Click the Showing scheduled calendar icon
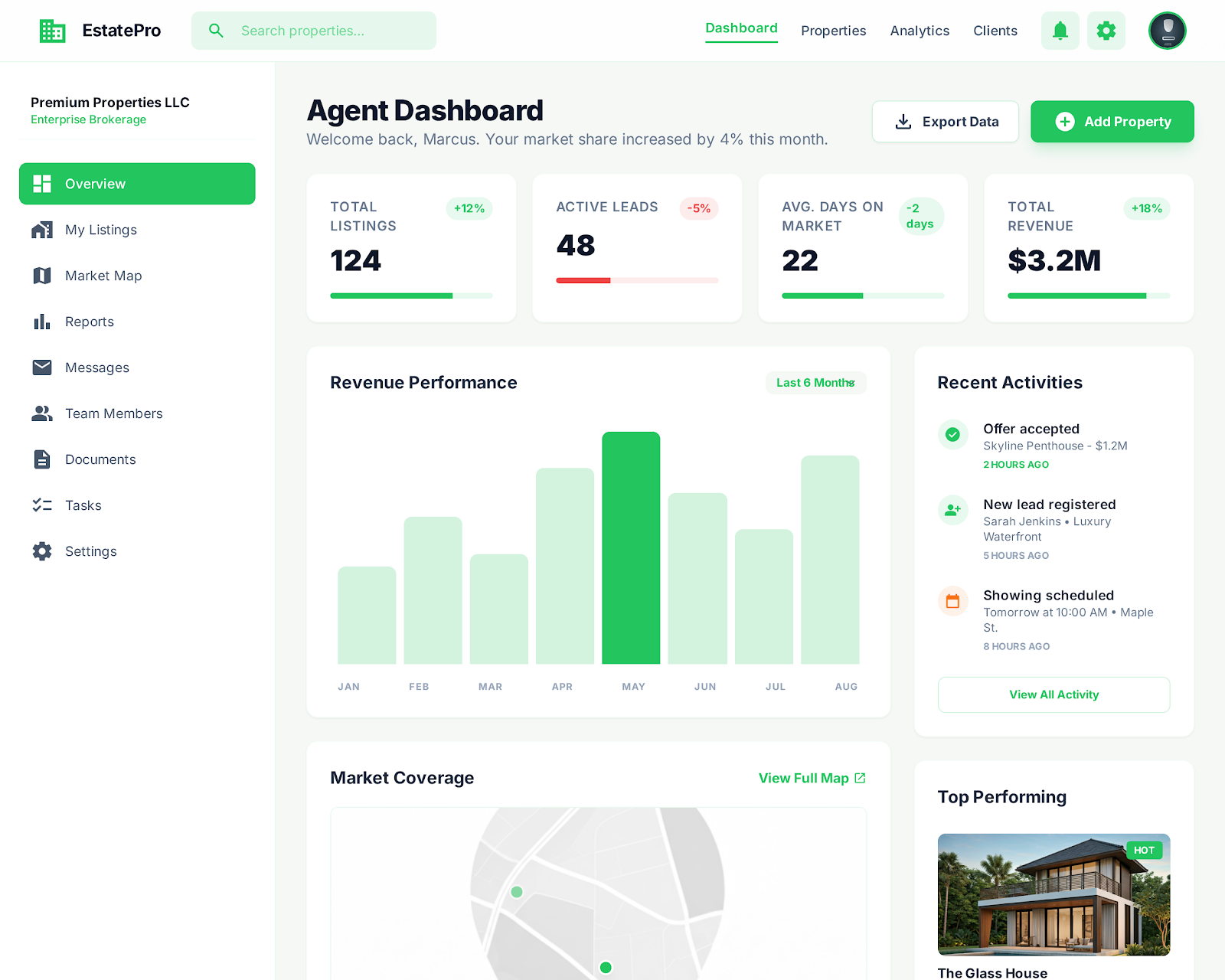This screenshot has width=1225, height=980. (952, 602)
